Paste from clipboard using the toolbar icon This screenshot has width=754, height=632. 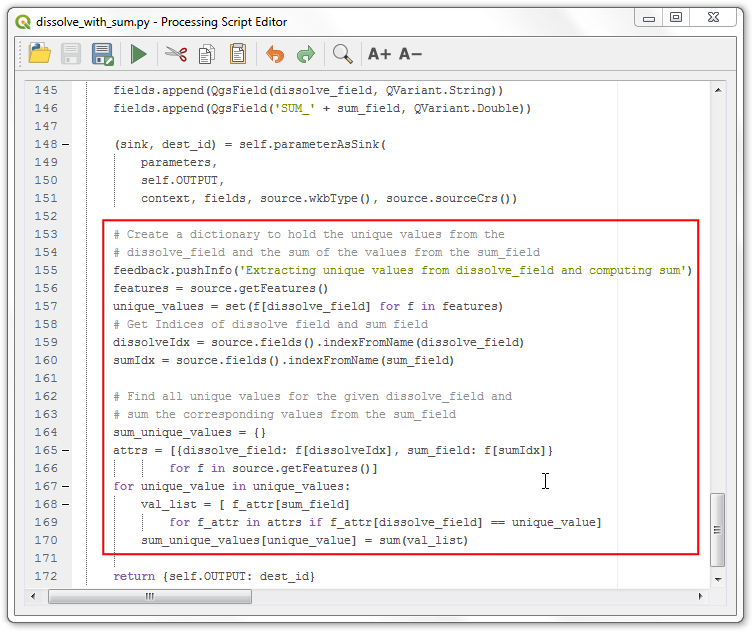238,54
